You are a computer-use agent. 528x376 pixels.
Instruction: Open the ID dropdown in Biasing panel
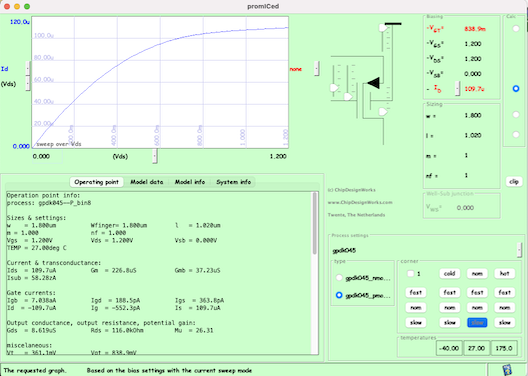pyautogui.click(x=457, y=89)
